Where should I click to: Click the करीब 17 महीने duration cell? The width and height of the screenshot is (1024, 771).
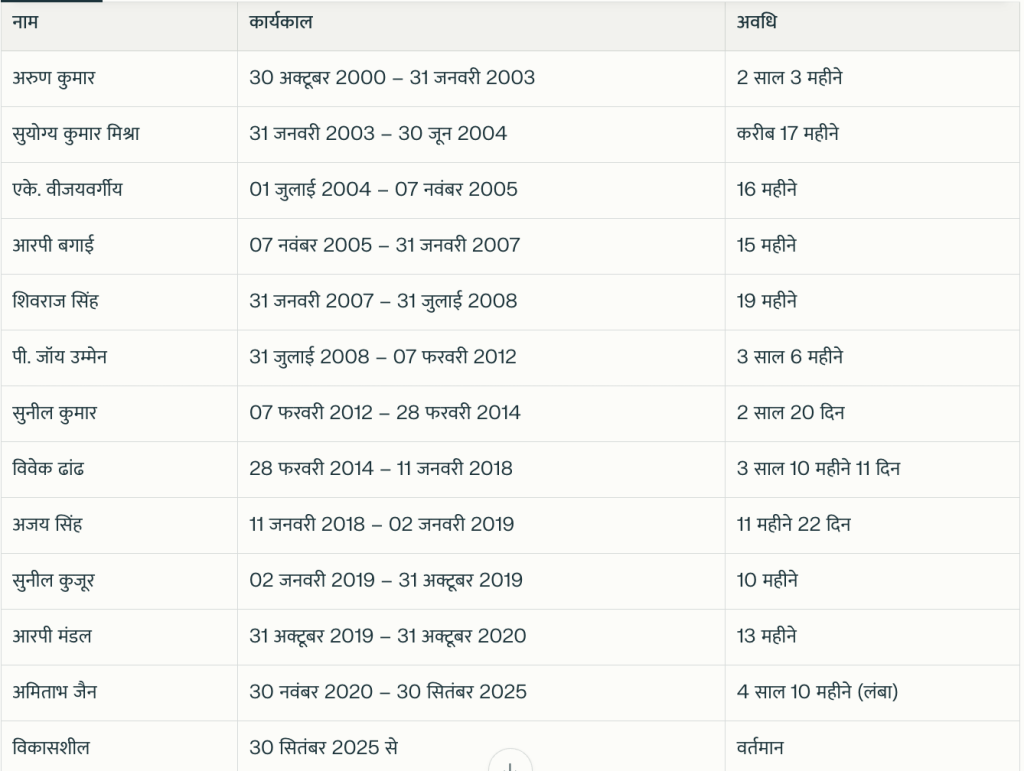pos(787,134)
